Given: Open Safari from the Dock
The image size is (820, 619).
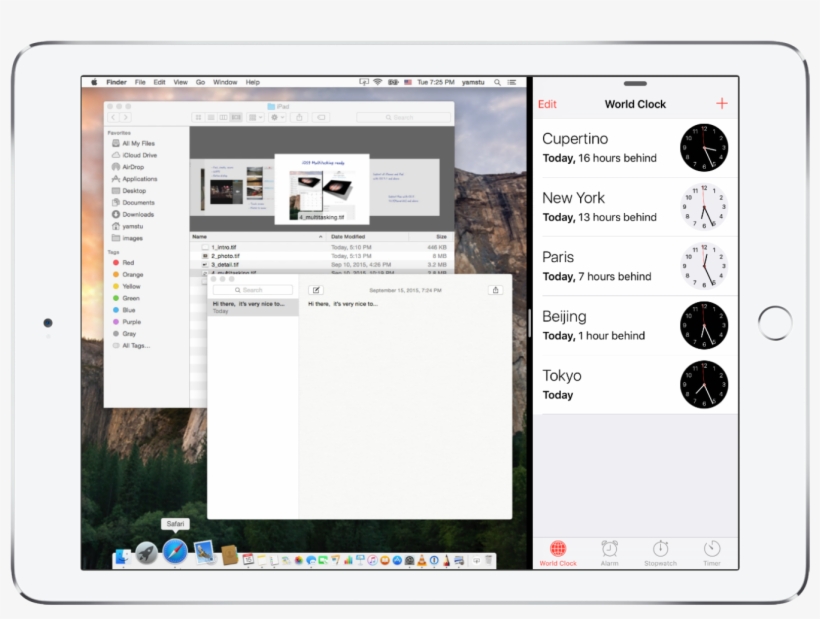Looking at the screenshot, I should point(175,552).
